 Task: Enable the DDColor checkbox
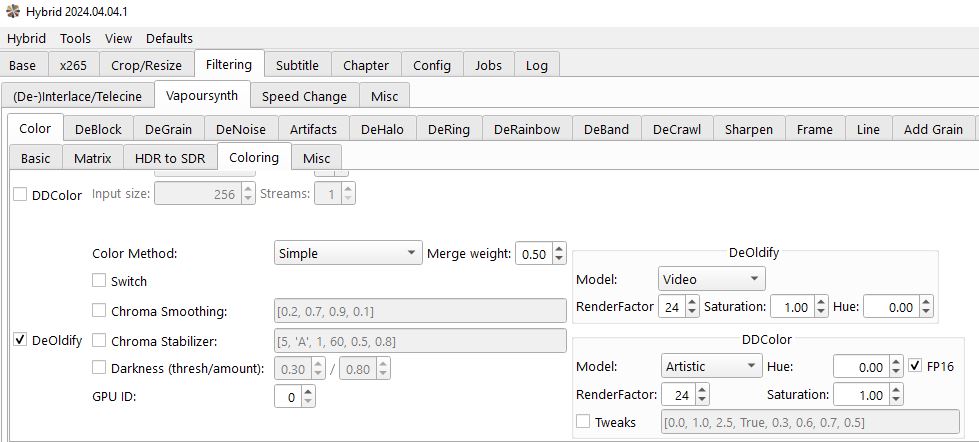click(x=20, y=195)
